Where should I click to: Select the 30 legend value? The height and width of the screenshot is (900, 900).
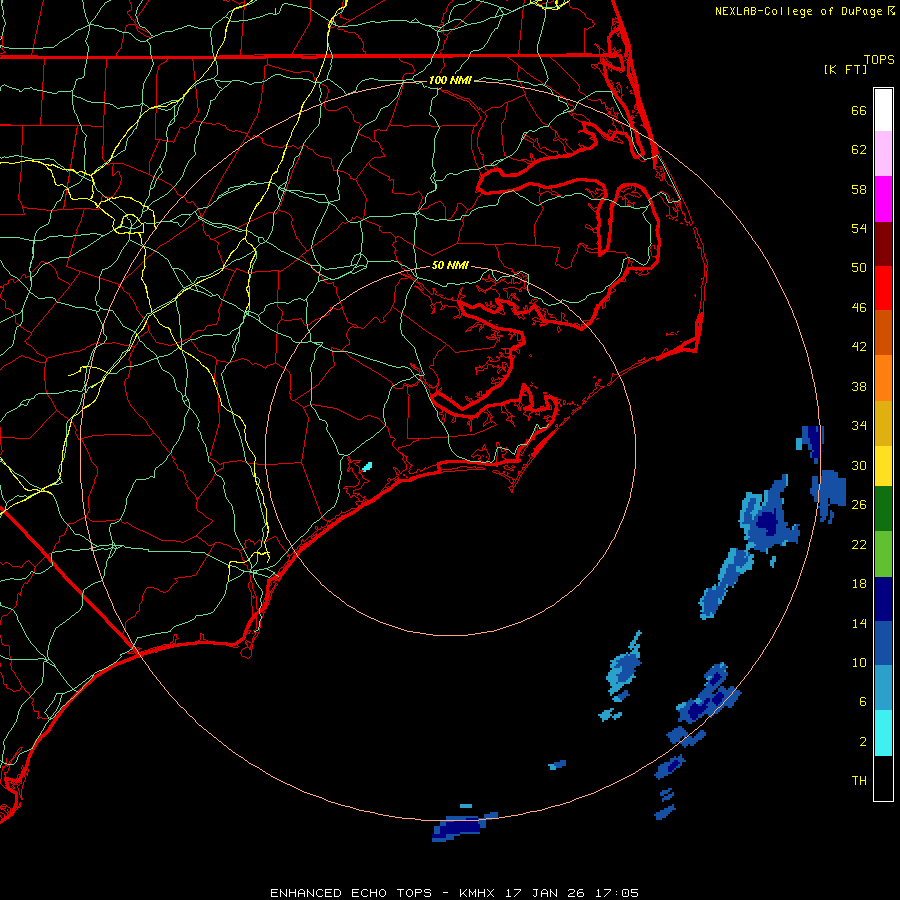tap(859, 465)
